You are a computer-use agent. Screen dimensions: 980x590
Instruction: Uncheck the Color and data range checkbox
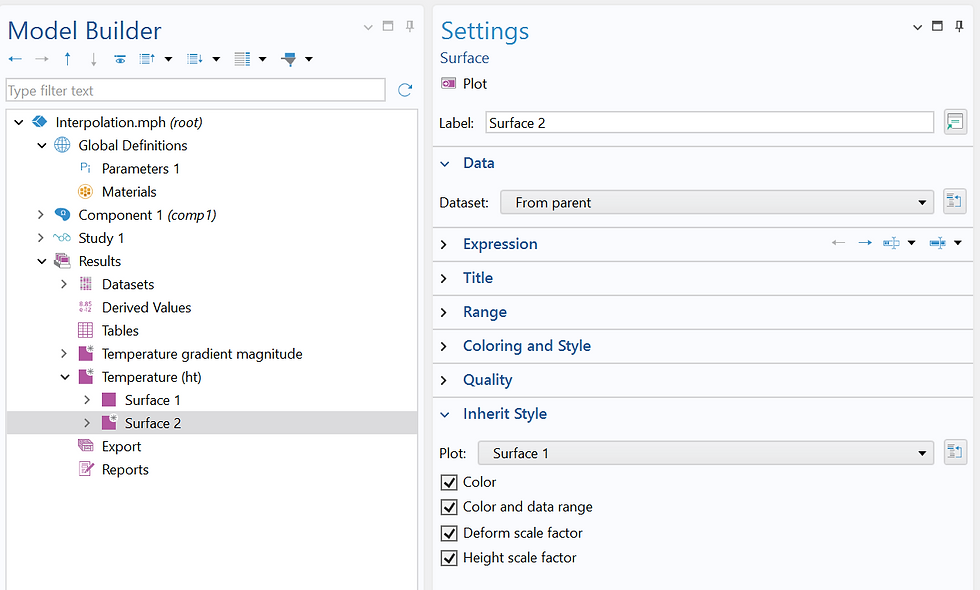tap(449, 507)
